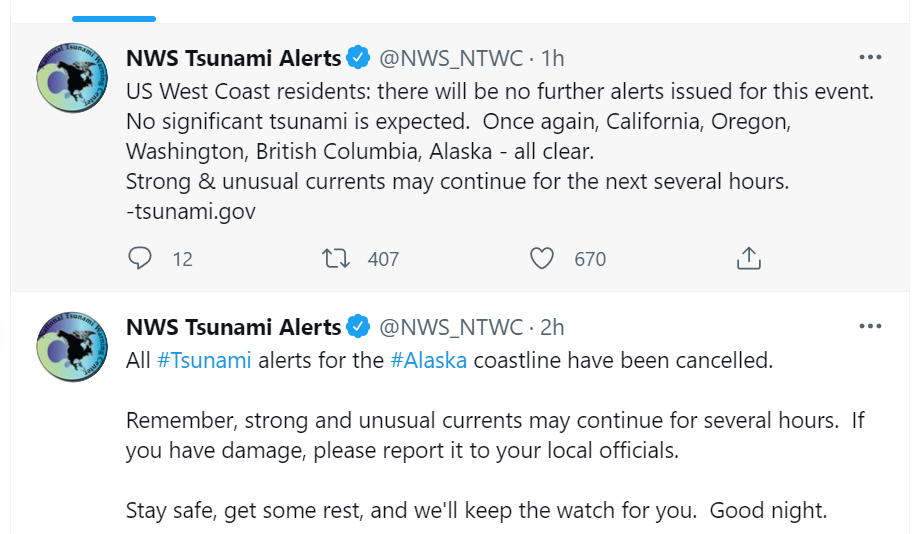Viewport: 921px width, 534px height.
Task: Retweet the tweet with 407 retweets
Action: point(336,259)
